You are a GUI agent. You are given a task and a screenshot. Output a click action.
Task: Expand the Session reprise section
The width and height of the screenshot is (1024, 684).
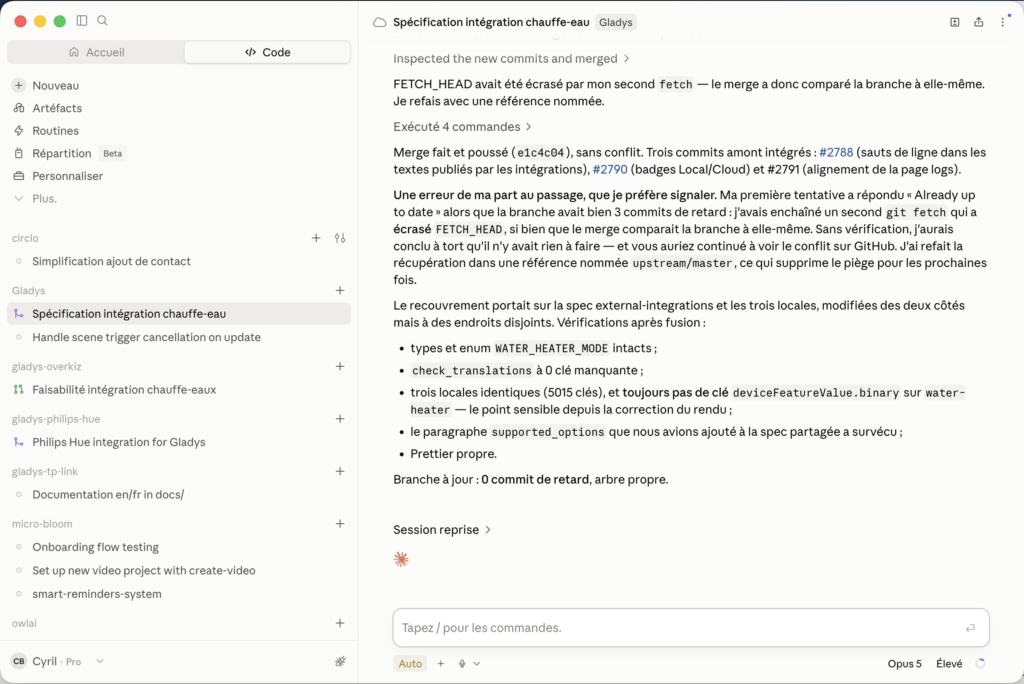[x=441, y=530]
